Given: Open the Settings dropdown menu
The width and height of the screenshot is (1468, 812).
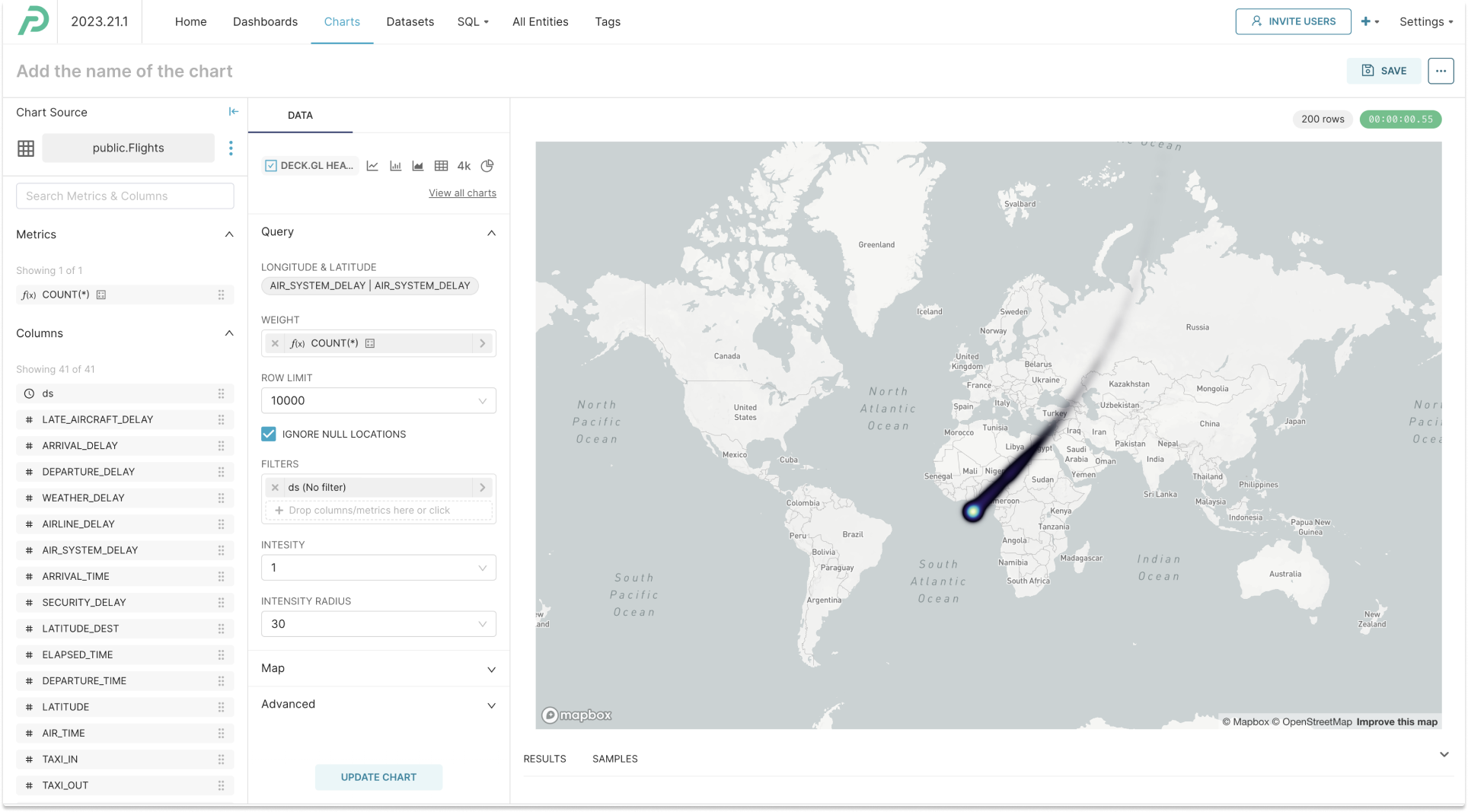Looking at the screenshot, I should tap(1426, 21).
